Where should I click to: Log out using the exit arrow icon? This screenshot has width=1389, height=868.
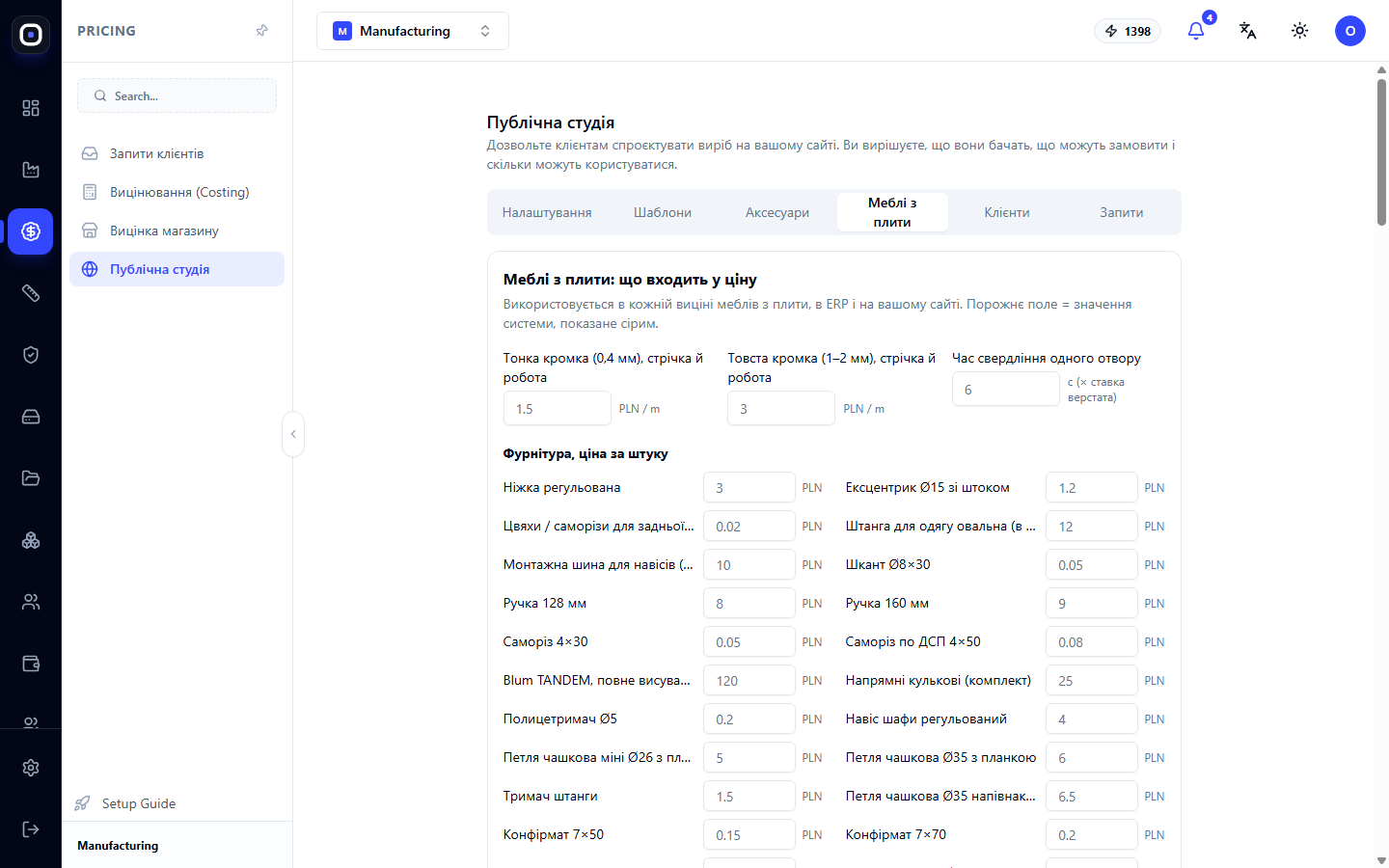[31, 829]
